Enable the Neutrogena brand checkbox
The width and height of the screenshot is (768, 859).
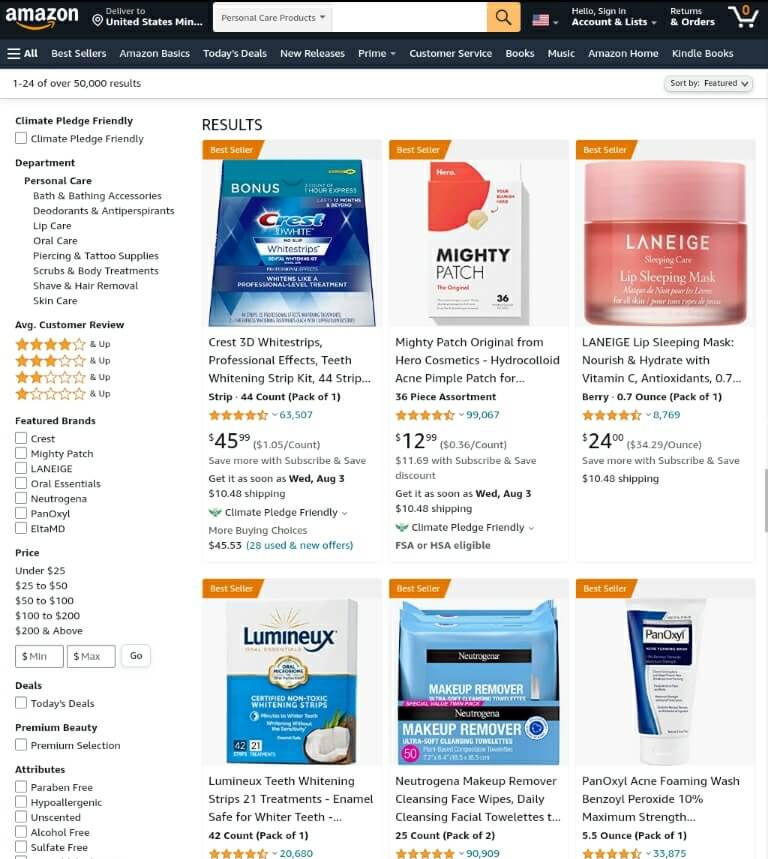pyautogui.click(x=21, y=498)
